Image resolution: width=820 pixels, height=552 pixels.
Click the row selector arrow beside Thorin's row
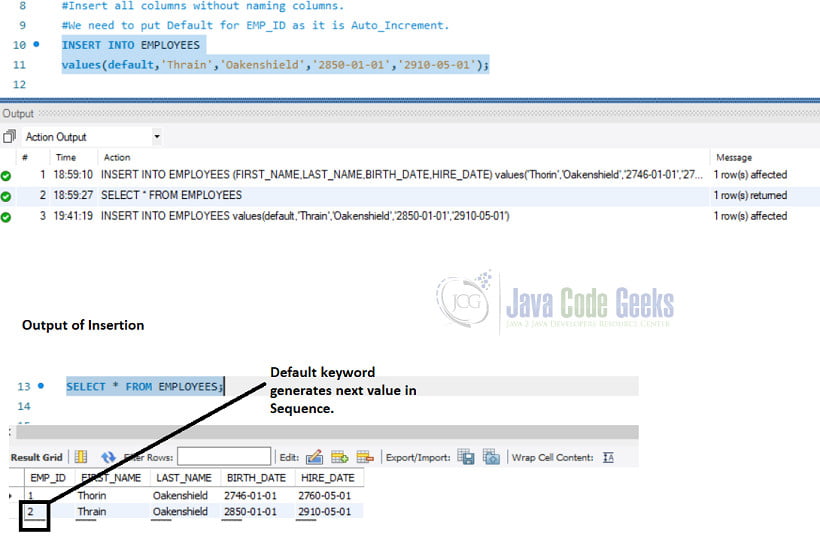click(x=10, y=495)
